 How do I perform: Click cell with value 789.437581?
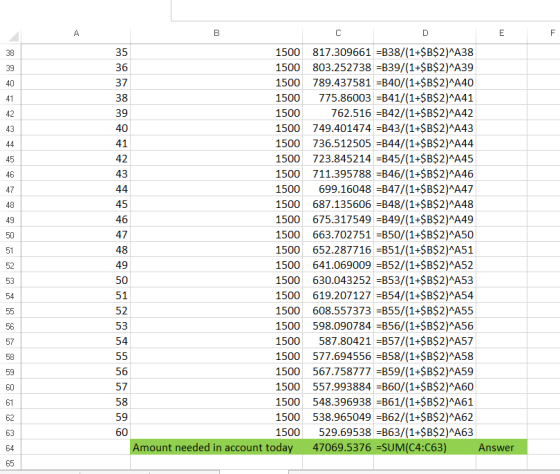(338, 83)
